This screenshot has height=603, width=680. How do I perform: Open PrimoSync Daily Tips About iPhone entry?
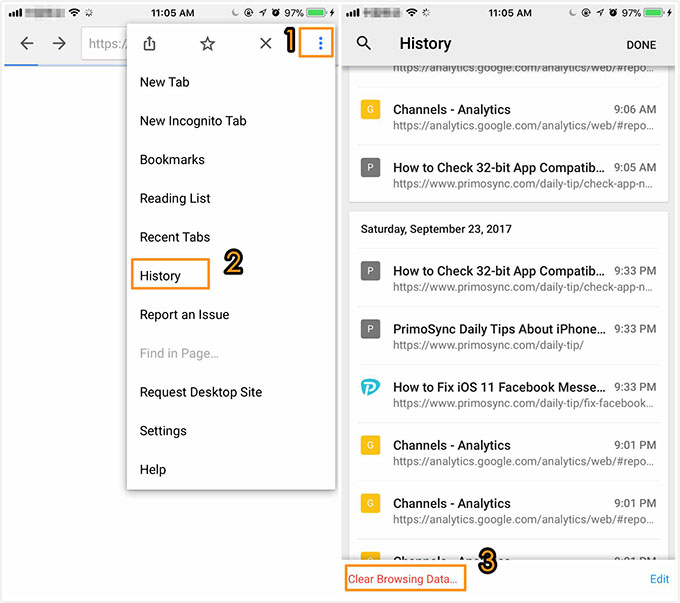tap(508, 336)
